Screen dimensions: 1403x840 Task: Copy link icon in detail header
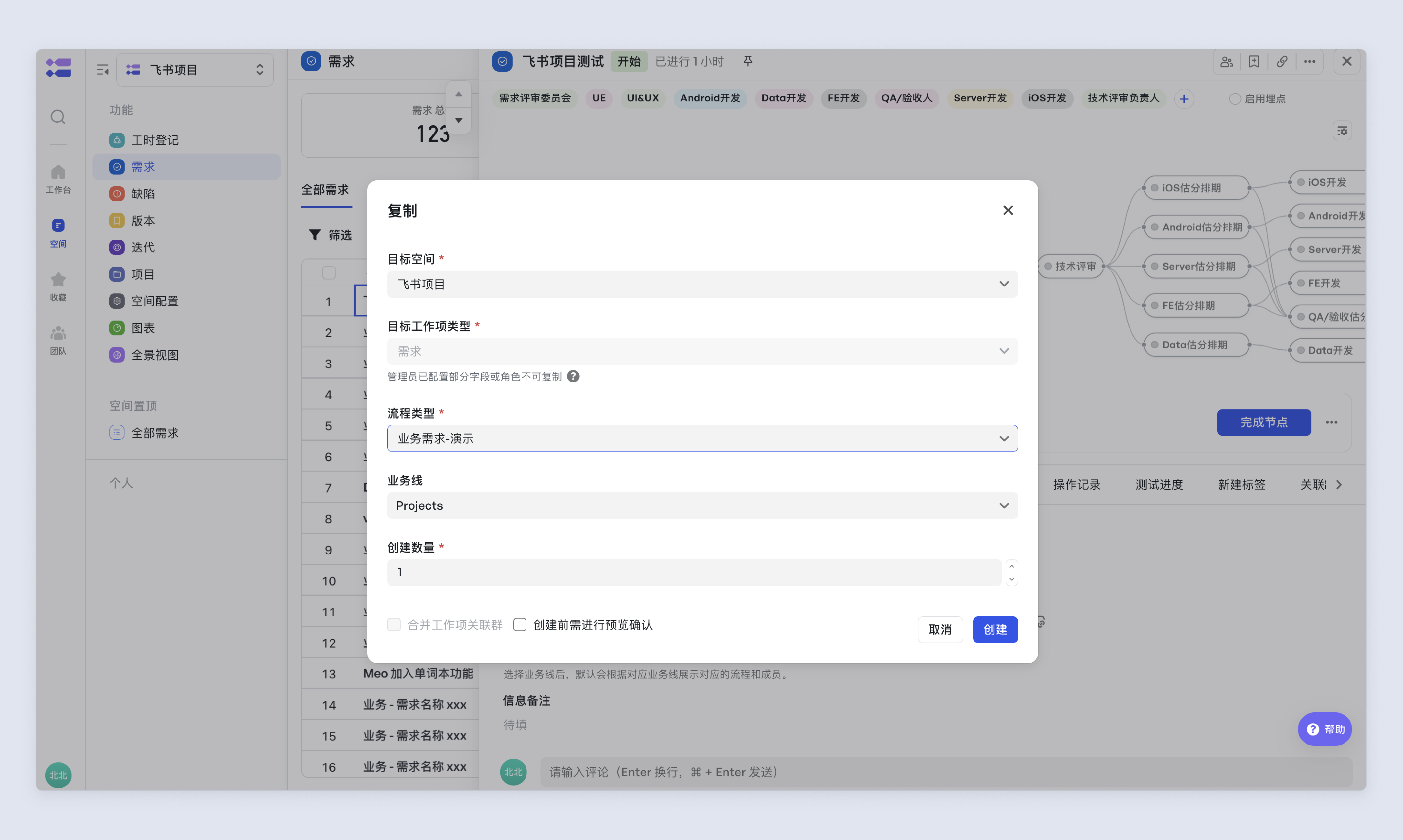coord(1282,62)
